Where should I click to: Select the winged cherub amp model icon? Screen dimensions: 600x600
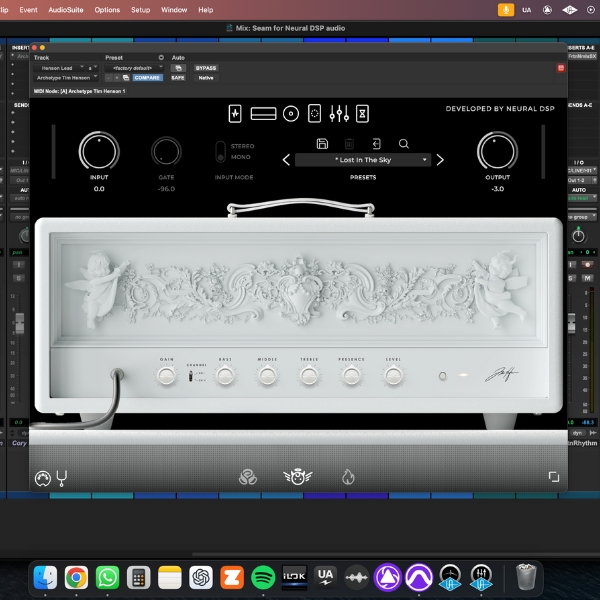click(298, 477)
